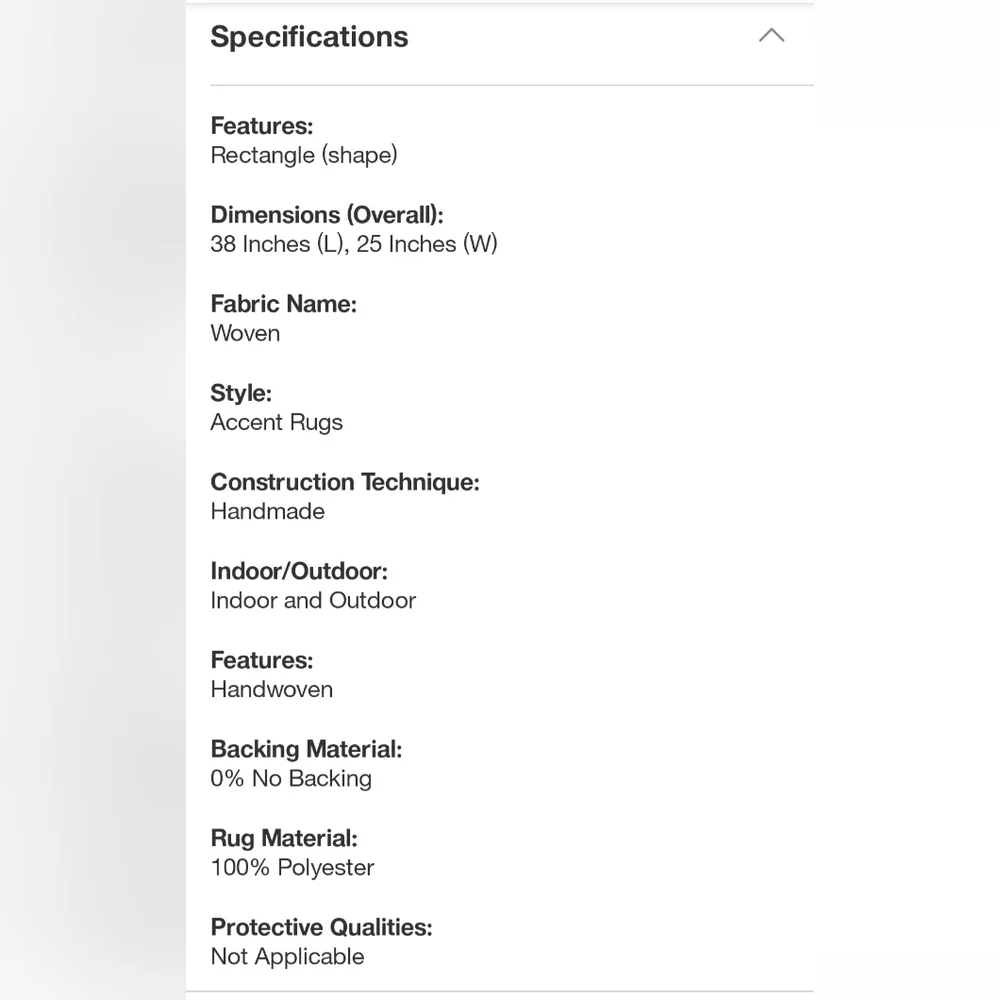The height and width of the screenshot is (1000, 1000).
Task: Select the Accent Rugs style value
Action: click(277, 422)
